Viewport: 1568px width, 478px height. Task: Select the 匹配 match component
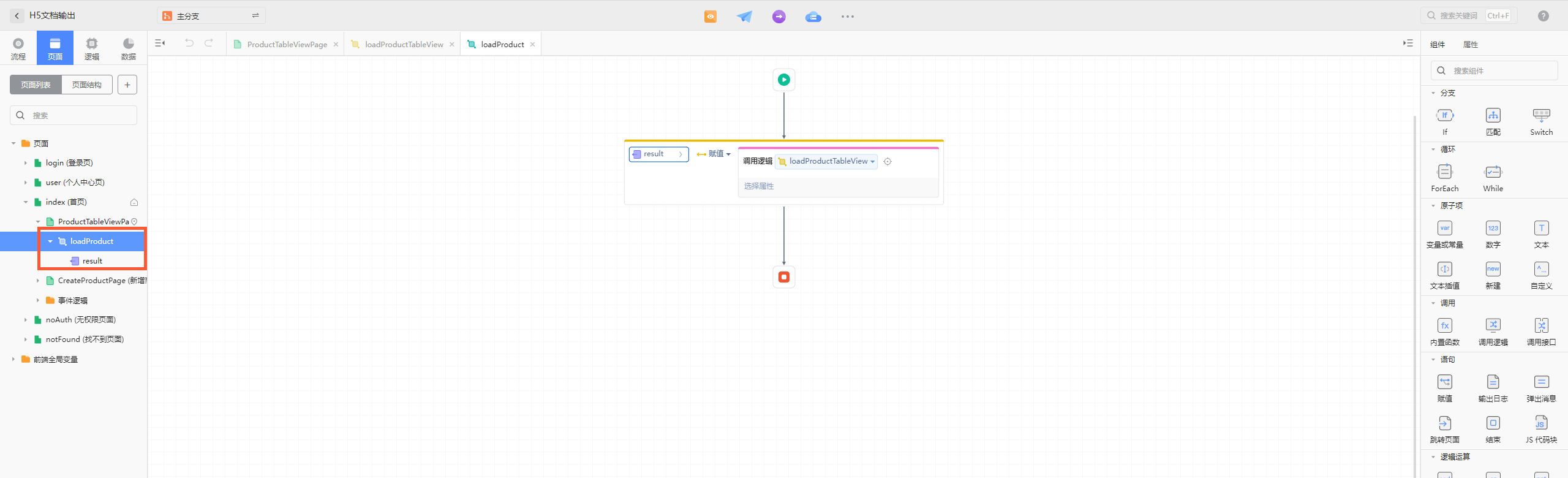pyautogui.click(x=1493, y=121)
